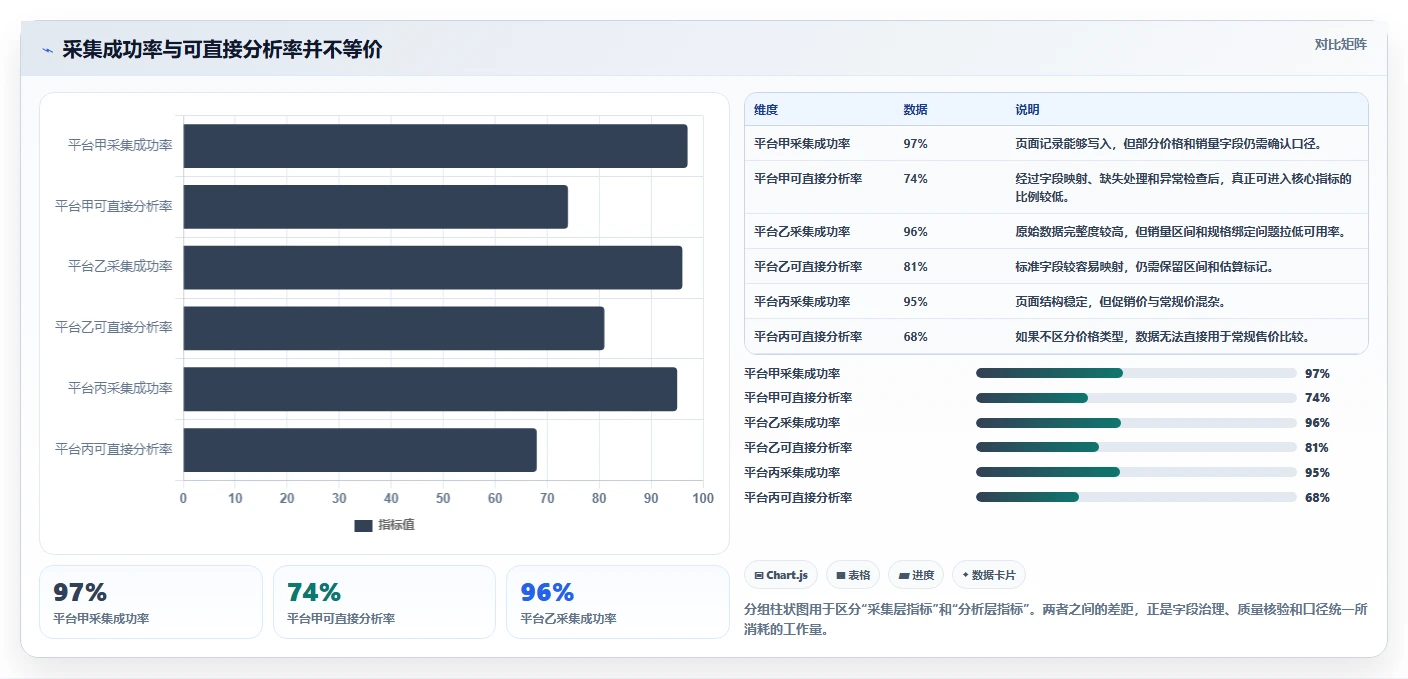Click the 平台乙可直接分析率 81% progress bar
The height and width of the screenshot is (679, 1408).
click(1136, 447)
